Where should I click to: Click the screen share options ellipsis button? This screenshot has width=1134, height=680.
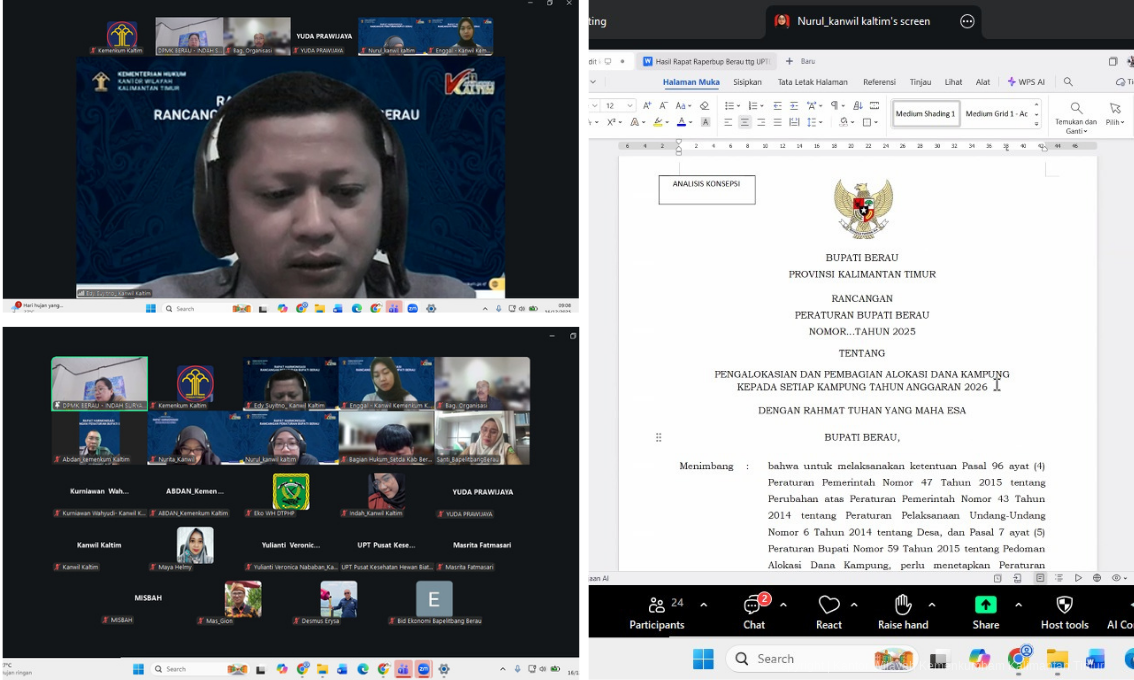pyautogui.click(x=967, y=21)
